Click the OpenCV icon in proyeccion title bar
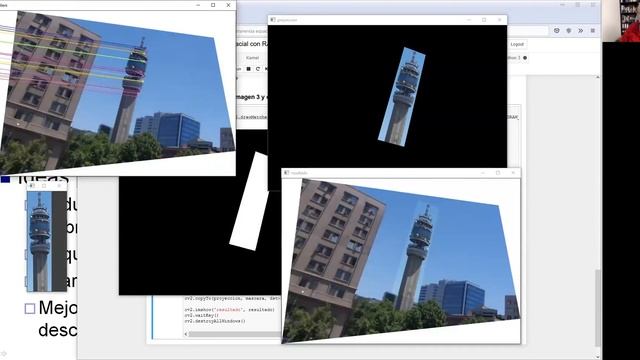 click(x=273, y=20)
